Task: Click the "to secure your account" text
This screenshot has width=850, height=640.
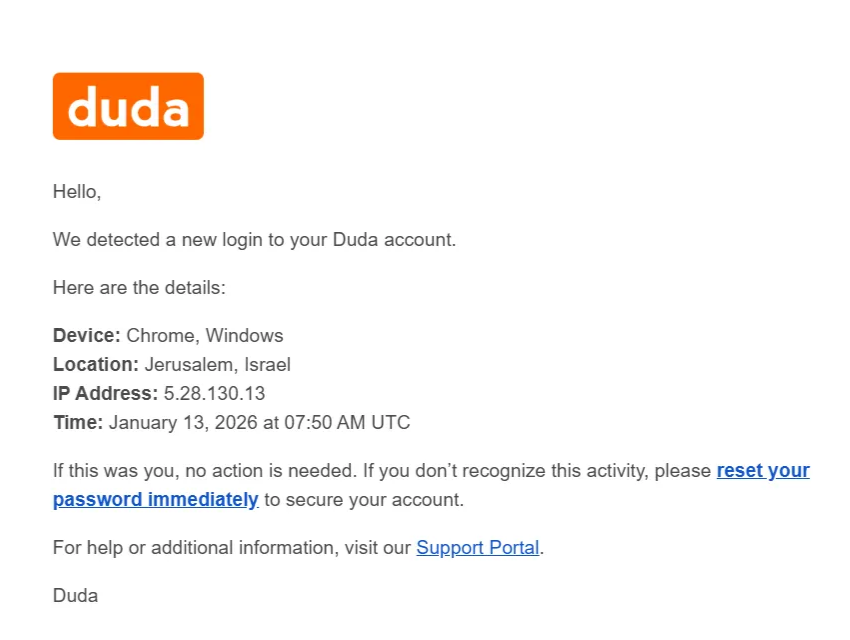Action: click(x=364, y=500)
